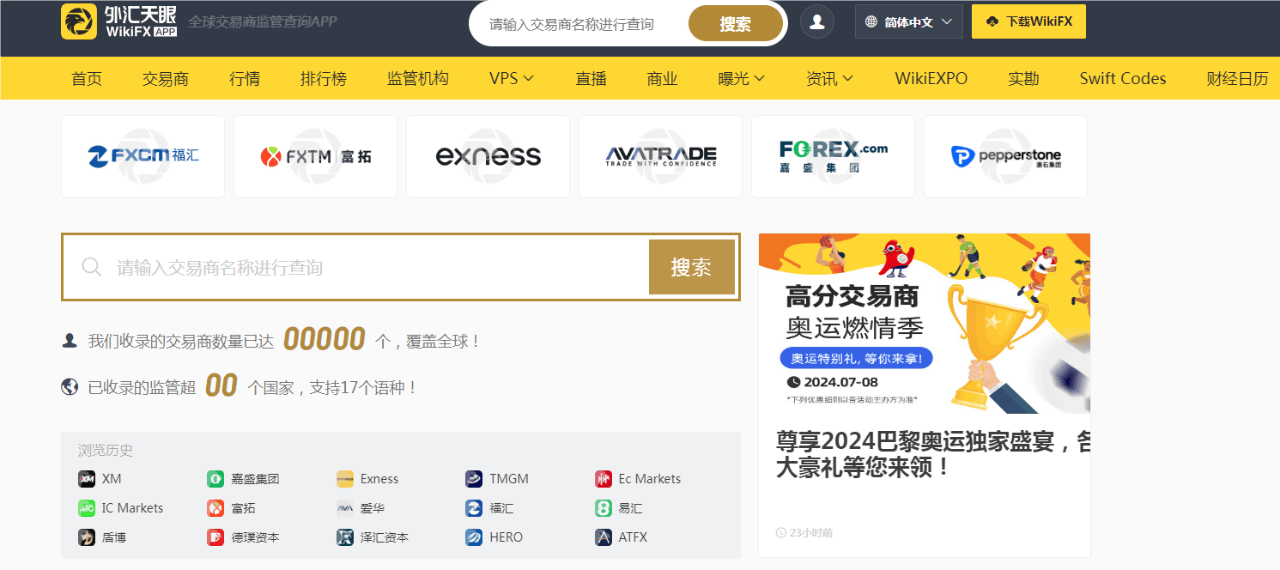Open the 嘉盛集团 icon in history
This screenshot has width=1280, height=570.
click(x=216, y=479)
